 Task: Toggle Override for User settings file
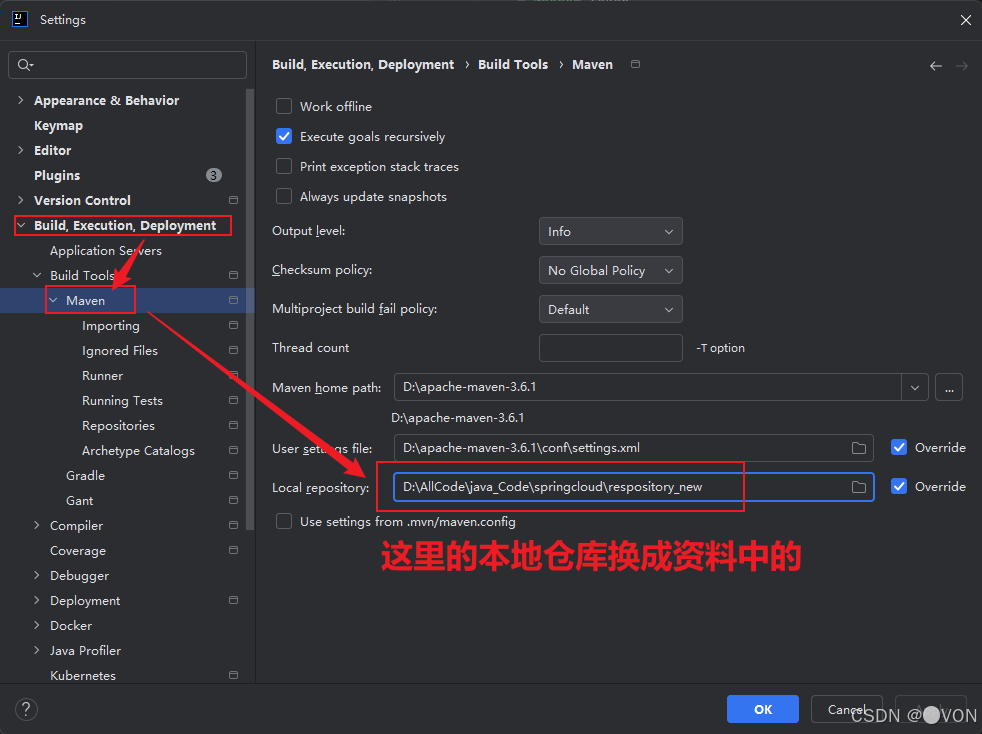899,447
